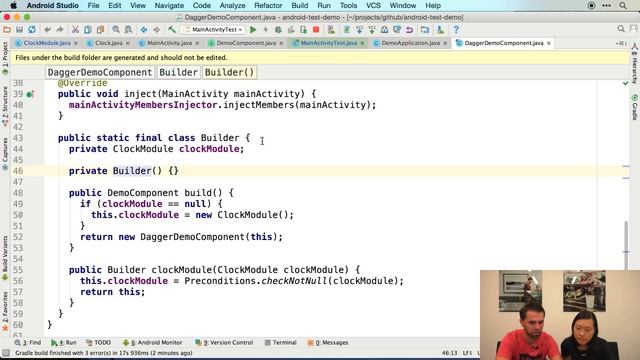Toggle the Build Variants side tab
Viewport: 640px width, 360px height.
point(5,258)
